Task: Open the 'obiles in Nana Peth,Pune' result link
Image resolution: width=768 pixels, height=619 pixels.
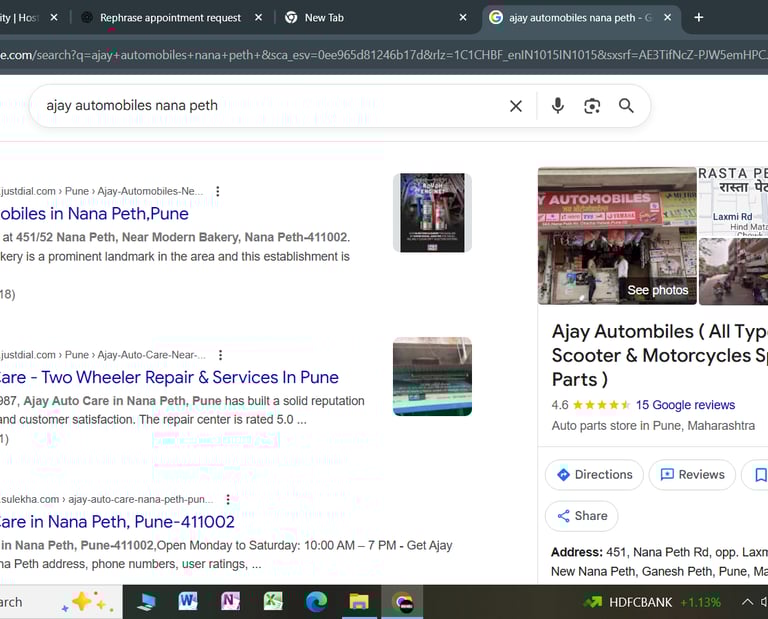Action: pos(94,214)
